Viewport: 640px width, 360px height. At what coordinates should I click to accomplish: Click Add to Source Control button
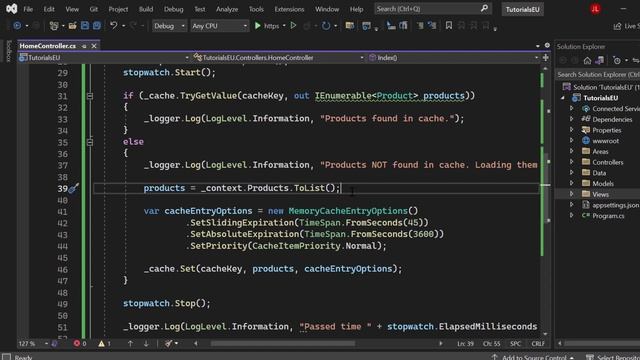coord(533,357)
